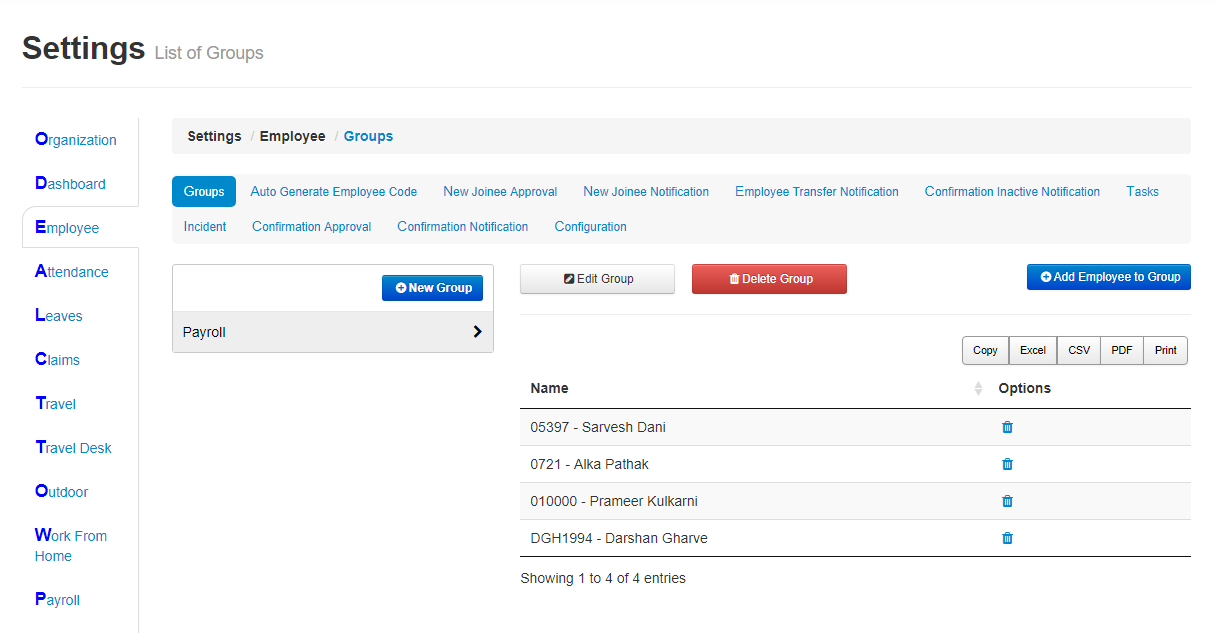Open the Configuration tab
This screenshot has height=633, width=1219.
click(590, 227)
